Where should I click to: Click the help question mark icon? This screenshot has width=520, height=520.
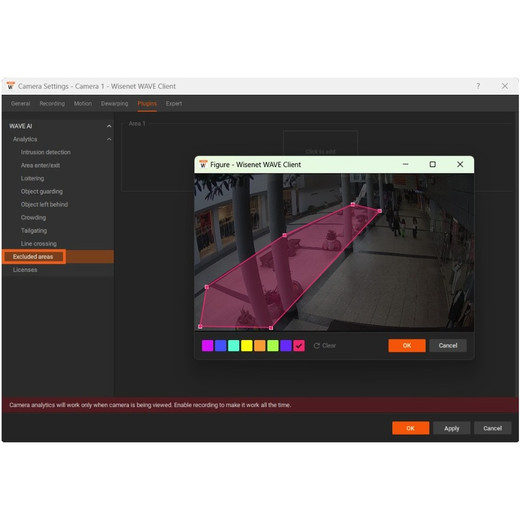coord(478,86)
